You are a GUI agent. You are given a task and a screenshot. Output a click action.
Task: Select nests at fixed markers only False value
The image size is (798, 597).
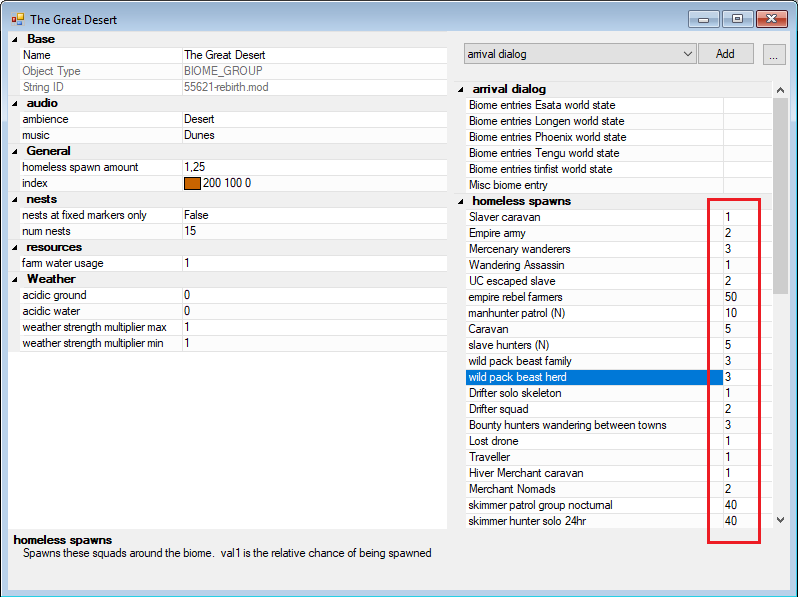coord(315,215)
